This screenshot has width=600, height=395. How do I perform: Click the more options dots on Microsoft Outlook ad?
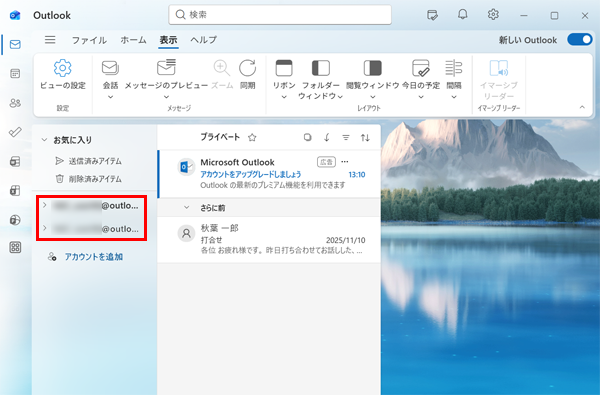click(x=345, y=162)
